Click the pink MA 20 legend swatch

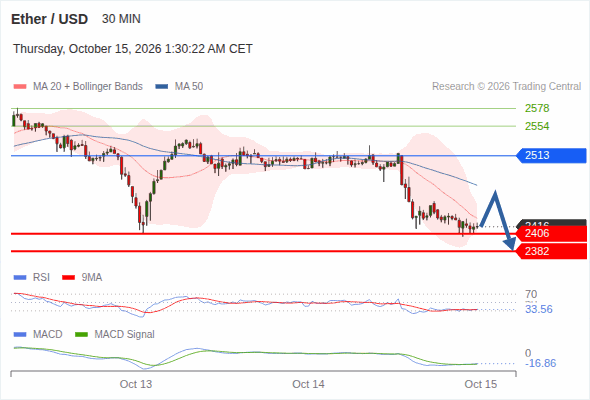[20, 87]
